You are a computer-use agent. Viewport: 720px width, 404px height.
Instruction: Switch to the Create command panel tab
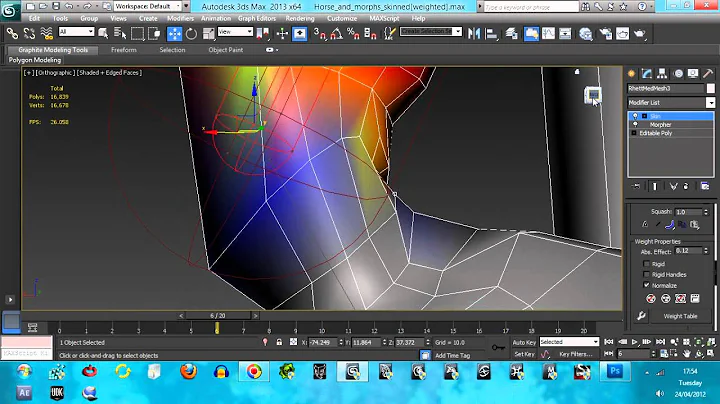tap(632, 73)
